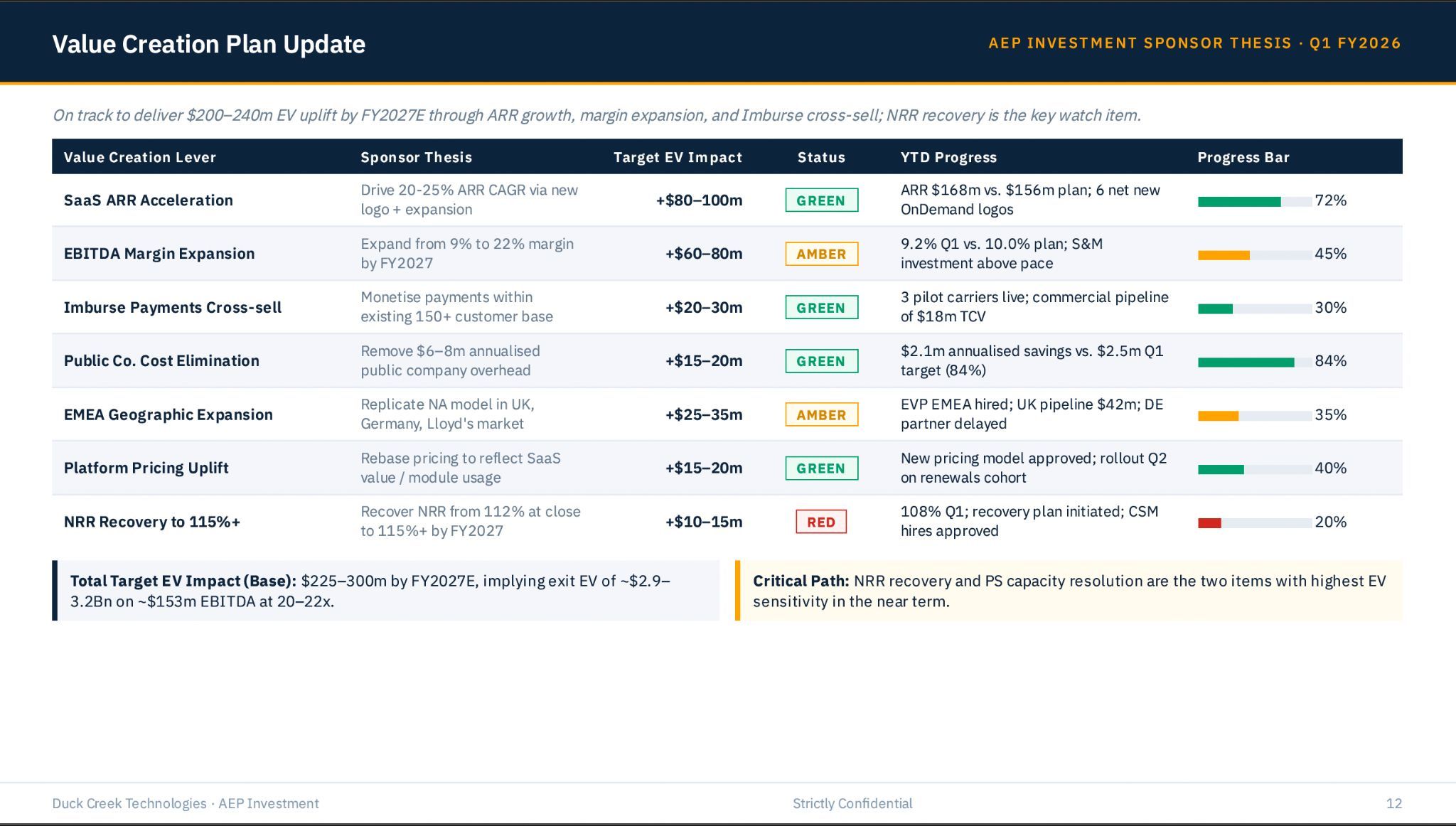The width and height of the screenshot is (1456, 826).
Task: Select the Platform Pricing Uplift row label
Action: (x=146, y=468)
